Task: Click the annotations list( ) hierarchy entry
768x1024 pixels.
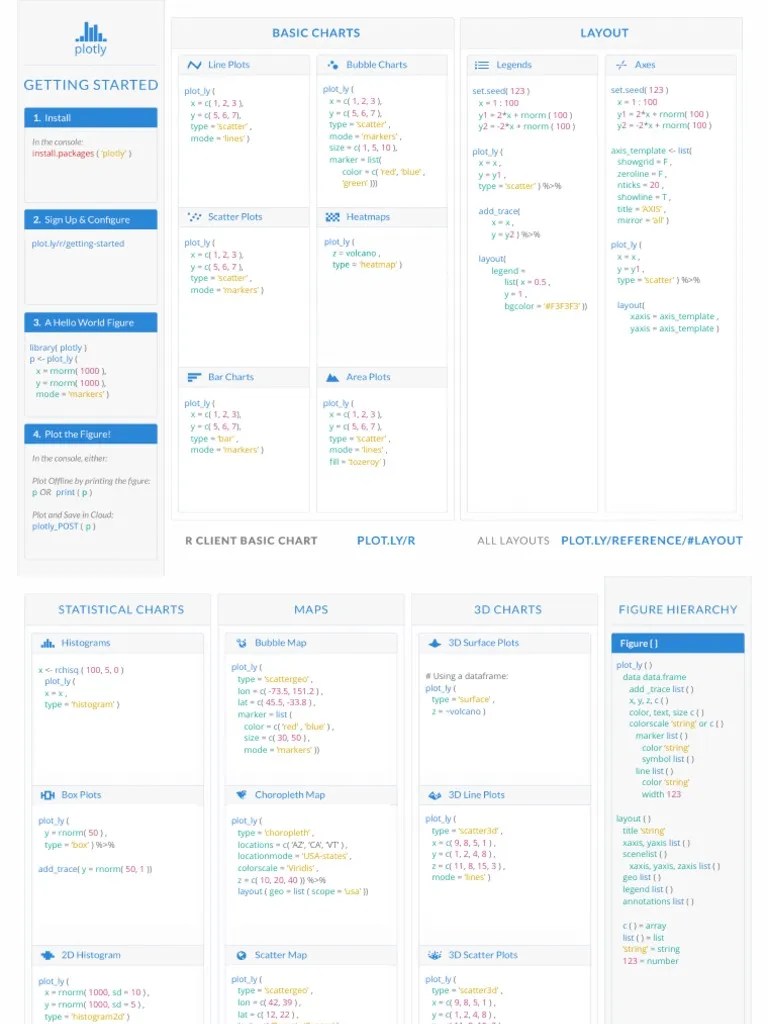Action: coord(658,901)
